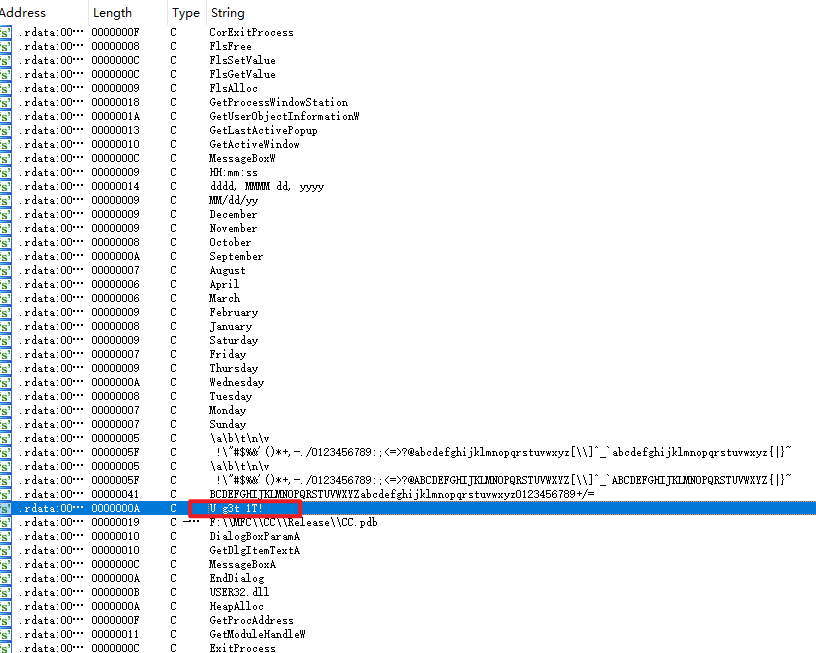Select the April string row
816x653 pixels.
(x=224, y=284)
